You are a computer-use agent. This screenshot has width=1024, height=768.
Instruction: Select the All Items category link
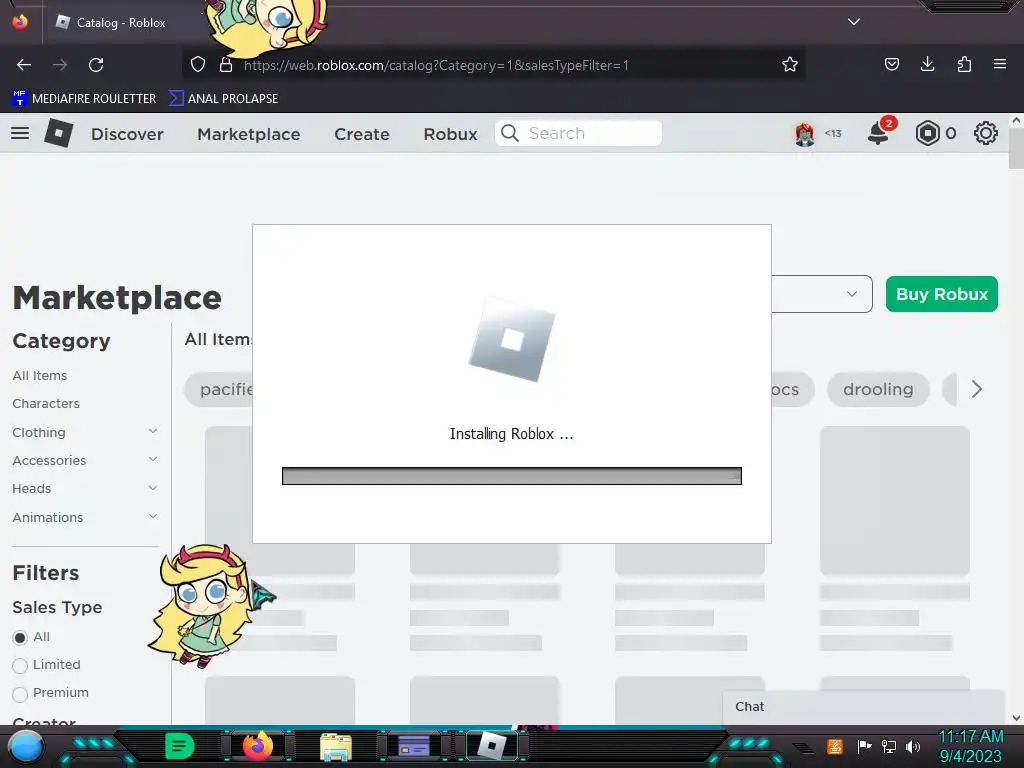pyautogui.click(x=40, y=376)
